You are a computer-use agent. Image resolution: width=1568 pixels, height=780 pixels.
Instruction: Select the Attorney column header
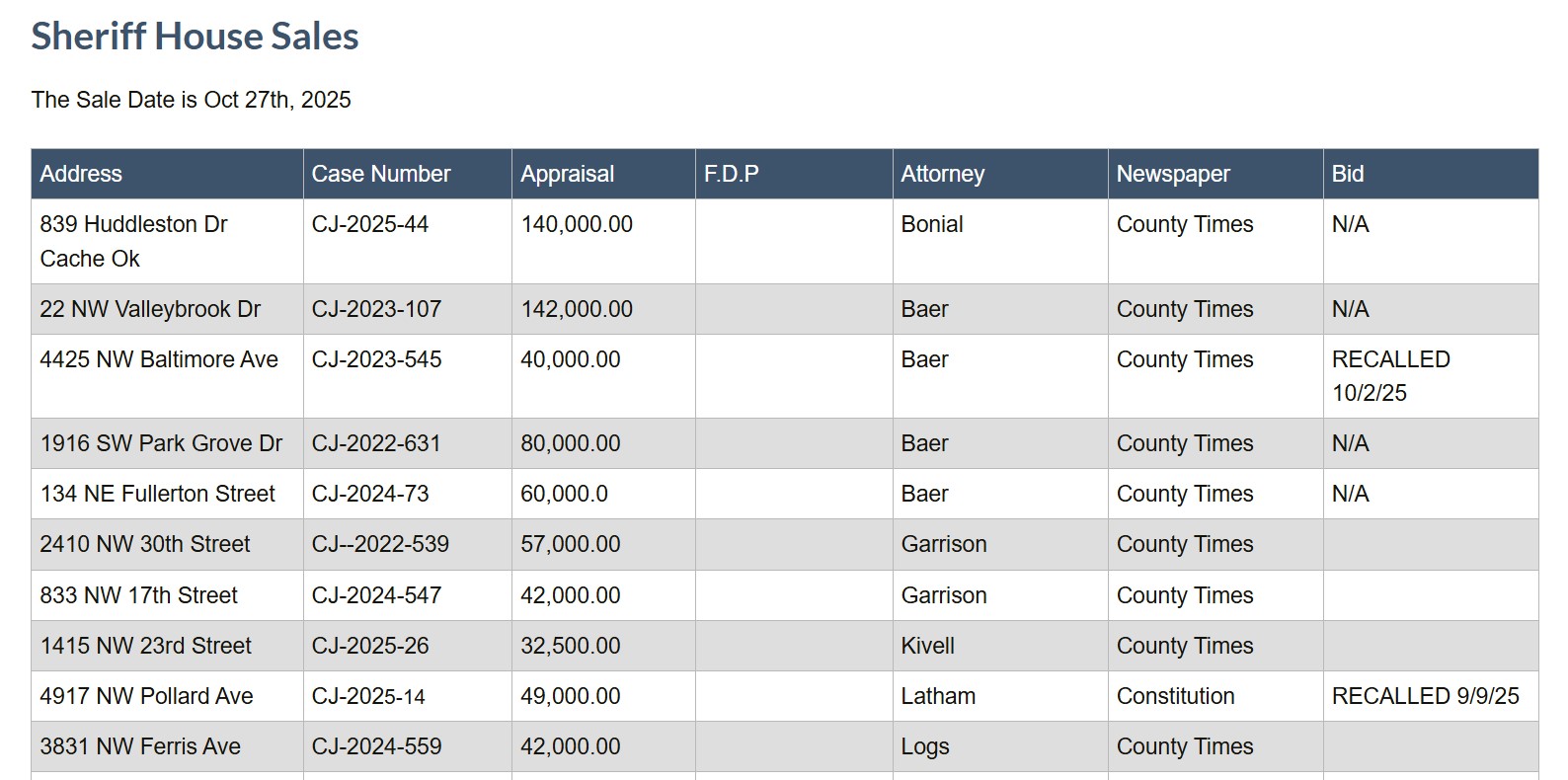point(1000,174)
